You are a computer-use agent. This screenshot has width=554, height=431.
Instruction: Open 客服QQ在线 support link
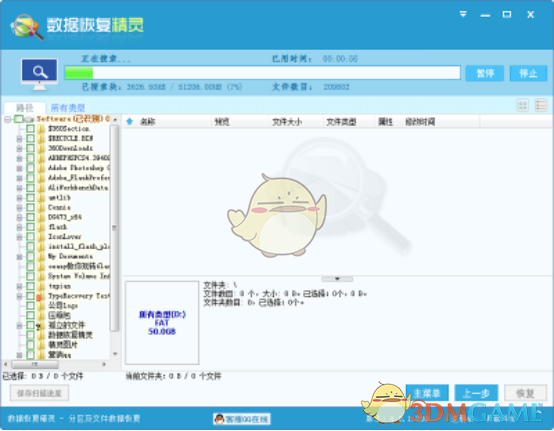tap(242, 419)
